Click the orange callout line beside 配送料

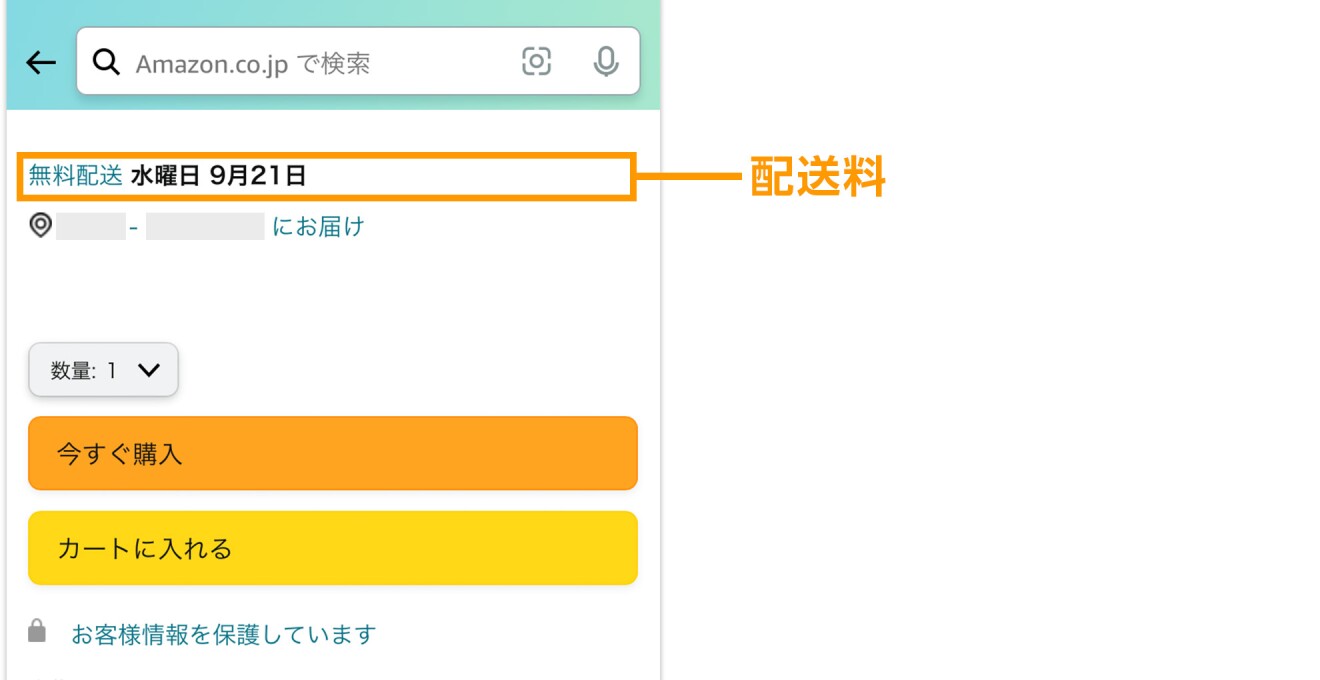(x=690, y=178)
